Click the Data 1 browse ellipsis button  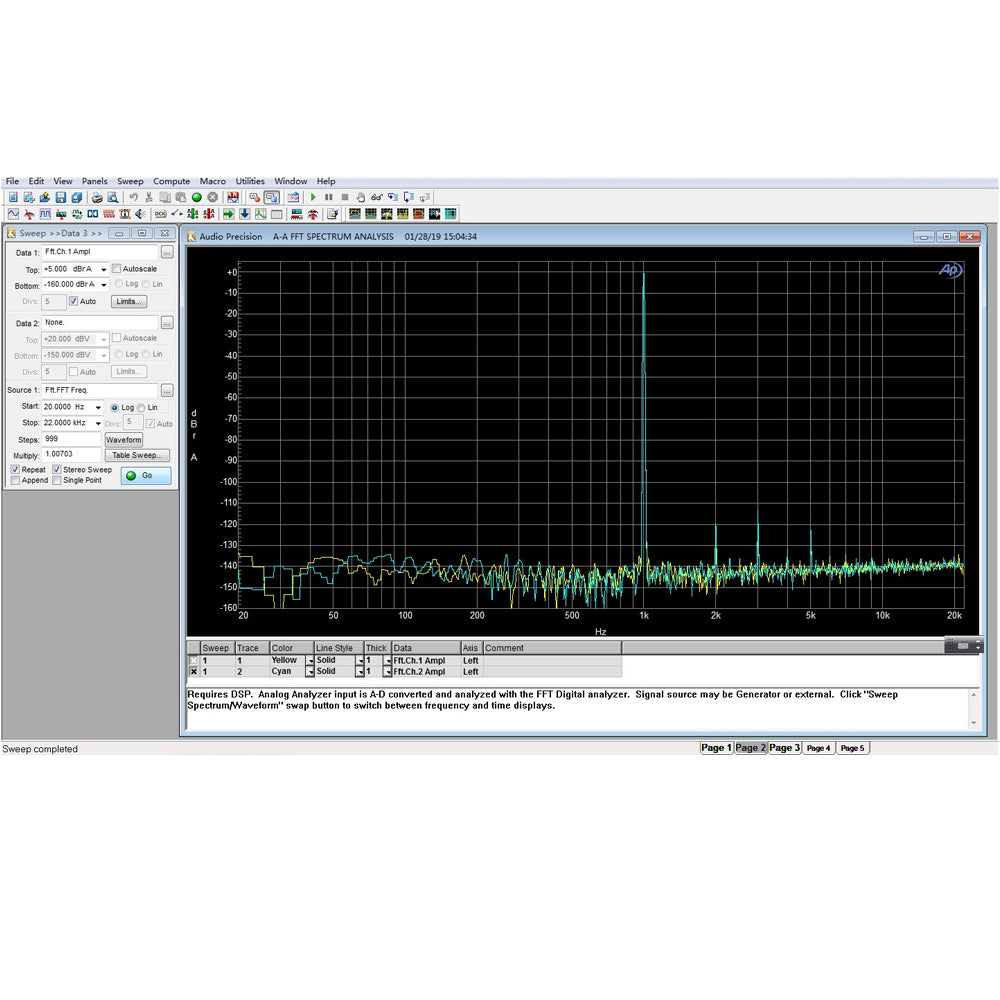click(167, 252)
